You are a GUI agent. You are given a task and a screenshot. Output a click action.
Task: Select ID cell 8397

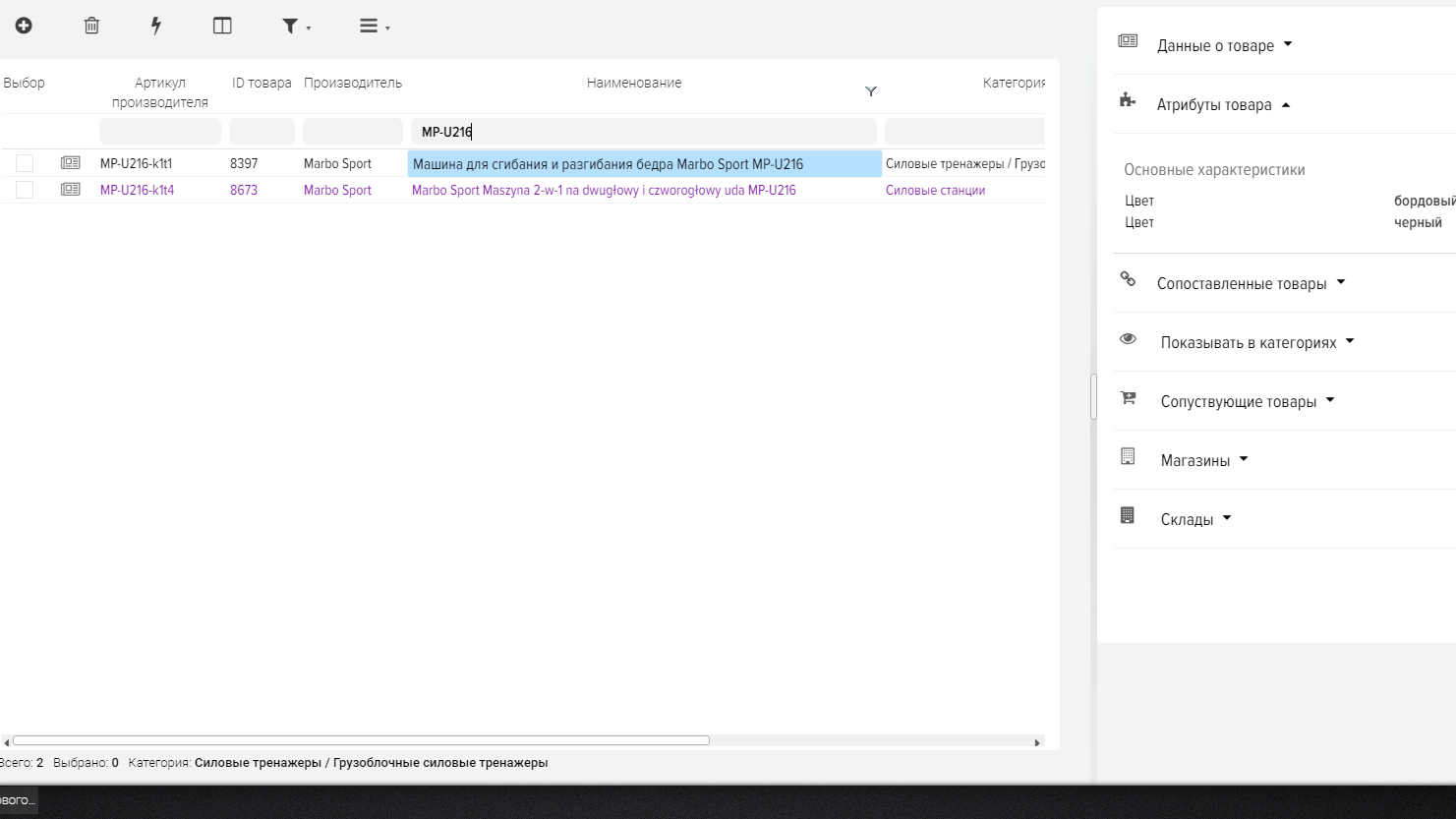pos(244,163)
